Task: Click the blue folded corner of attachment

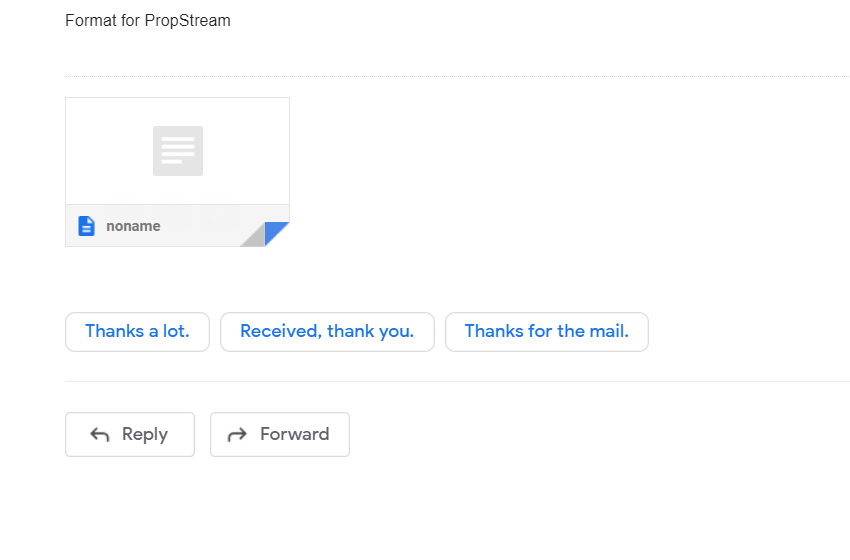Action: (274, 231)
